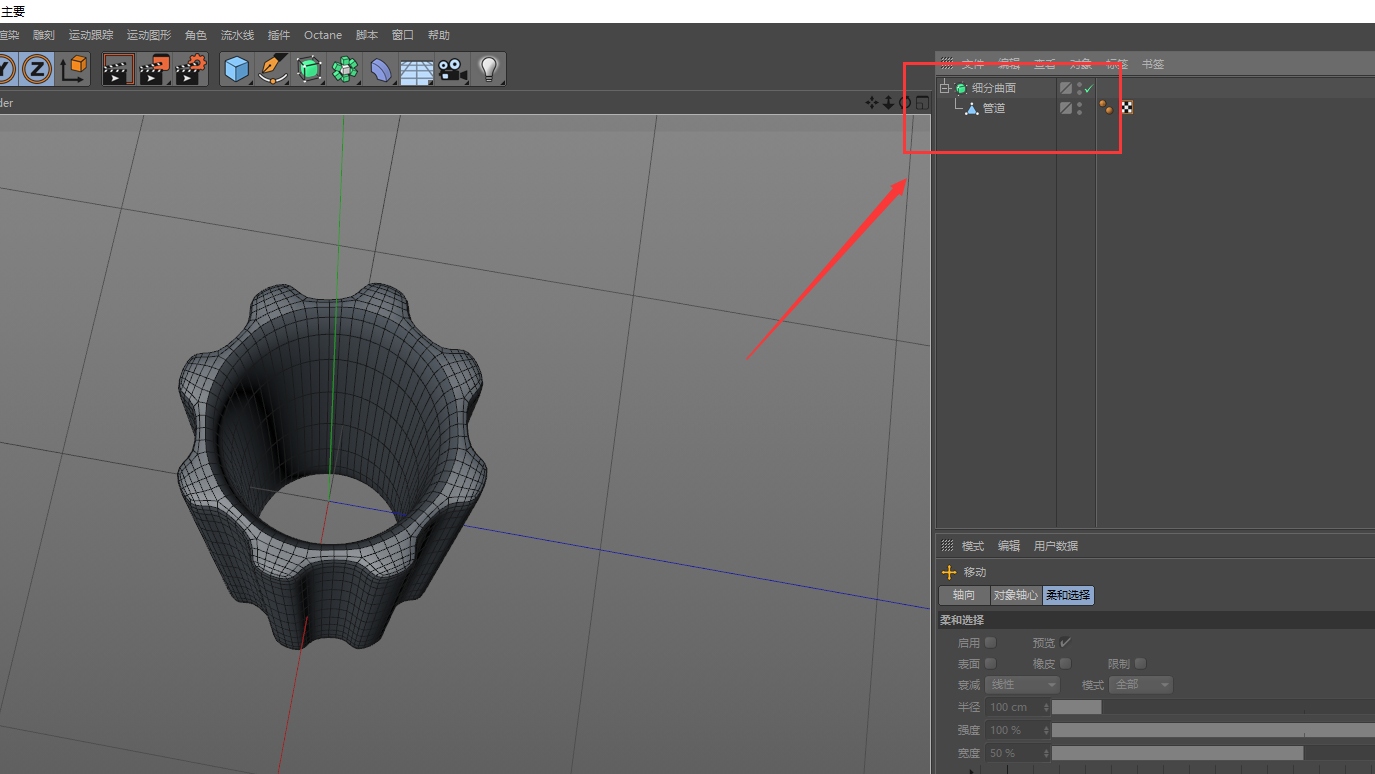The height and width of the screenshot is (774, 1375).
Task: Toggle the 表面 checkbox
Action: pyautogui.click(x=990, y=663)
